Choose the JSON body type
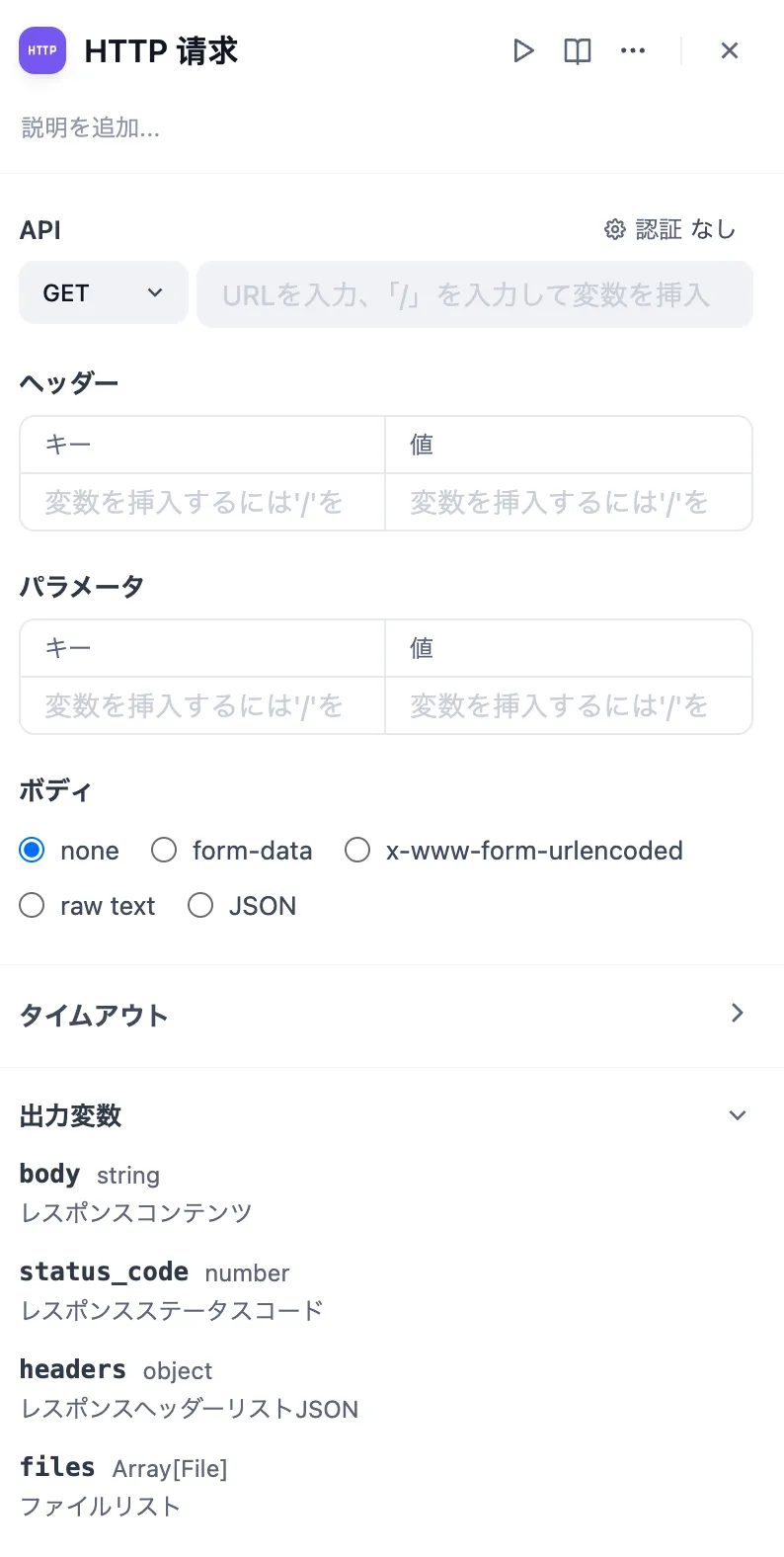784x1557 pixels. pos(200,905)
